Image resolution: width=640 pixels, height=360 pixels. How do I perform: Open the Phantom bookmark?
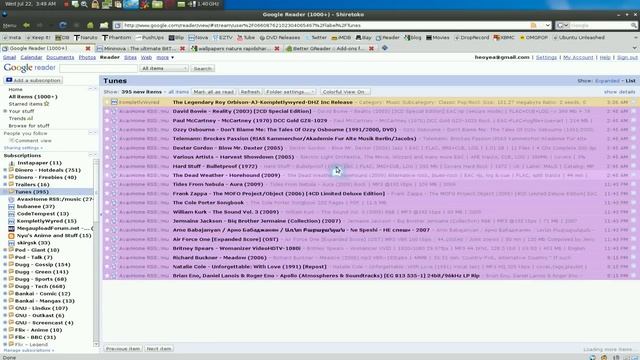[117, 38]
